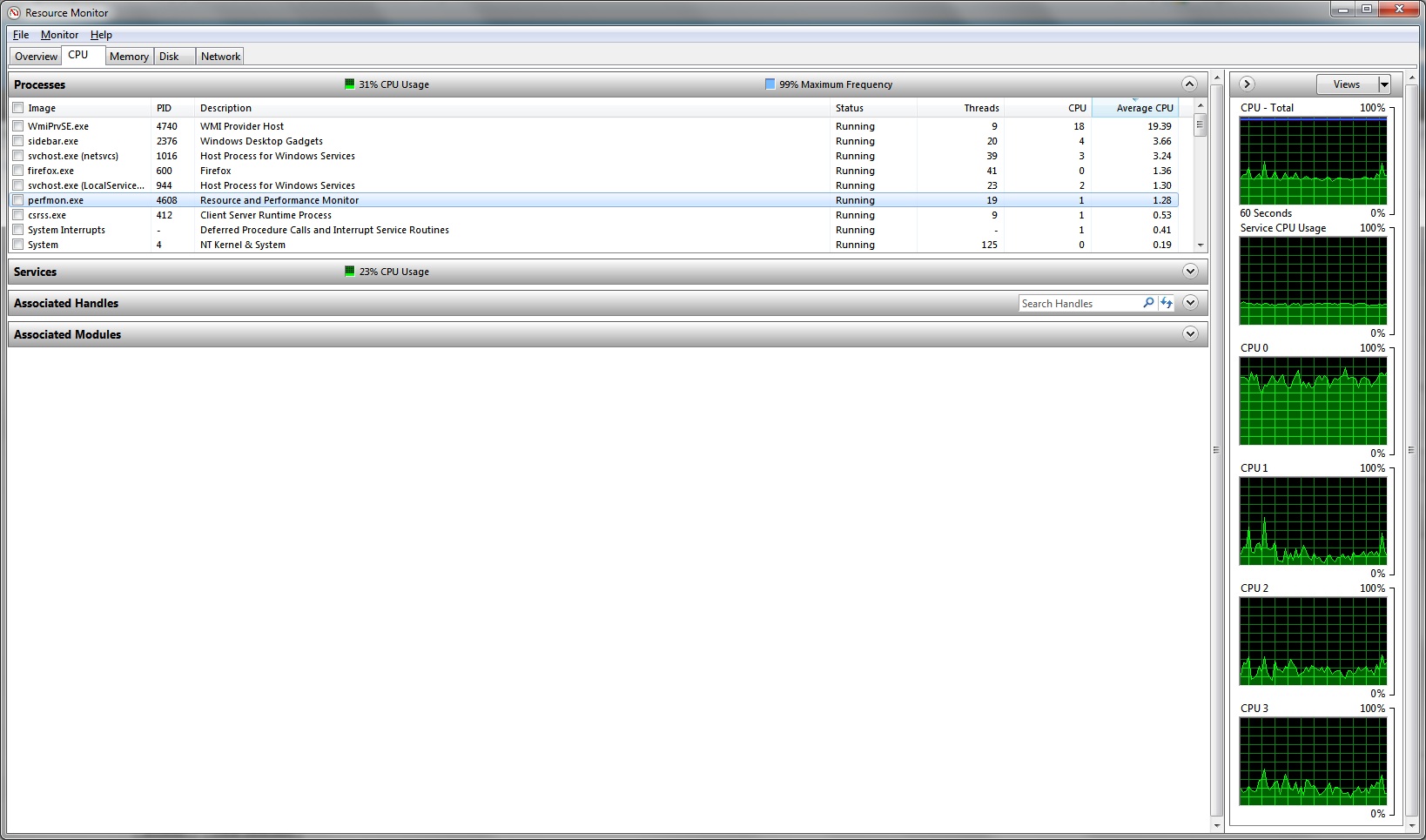Hide the graphs pane with arrow button

pyautogui.click(x=1247, y=84)
